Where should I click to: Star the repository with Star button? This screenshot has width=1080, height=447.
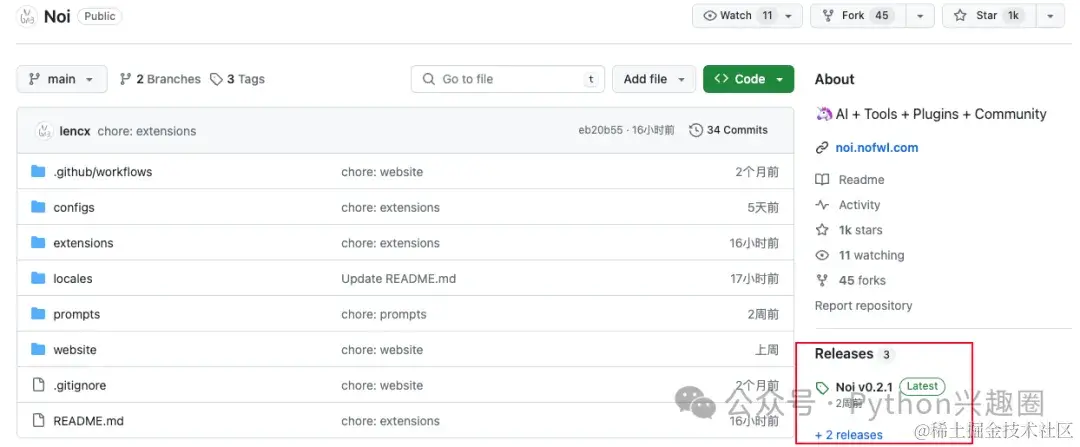point(988,16)
